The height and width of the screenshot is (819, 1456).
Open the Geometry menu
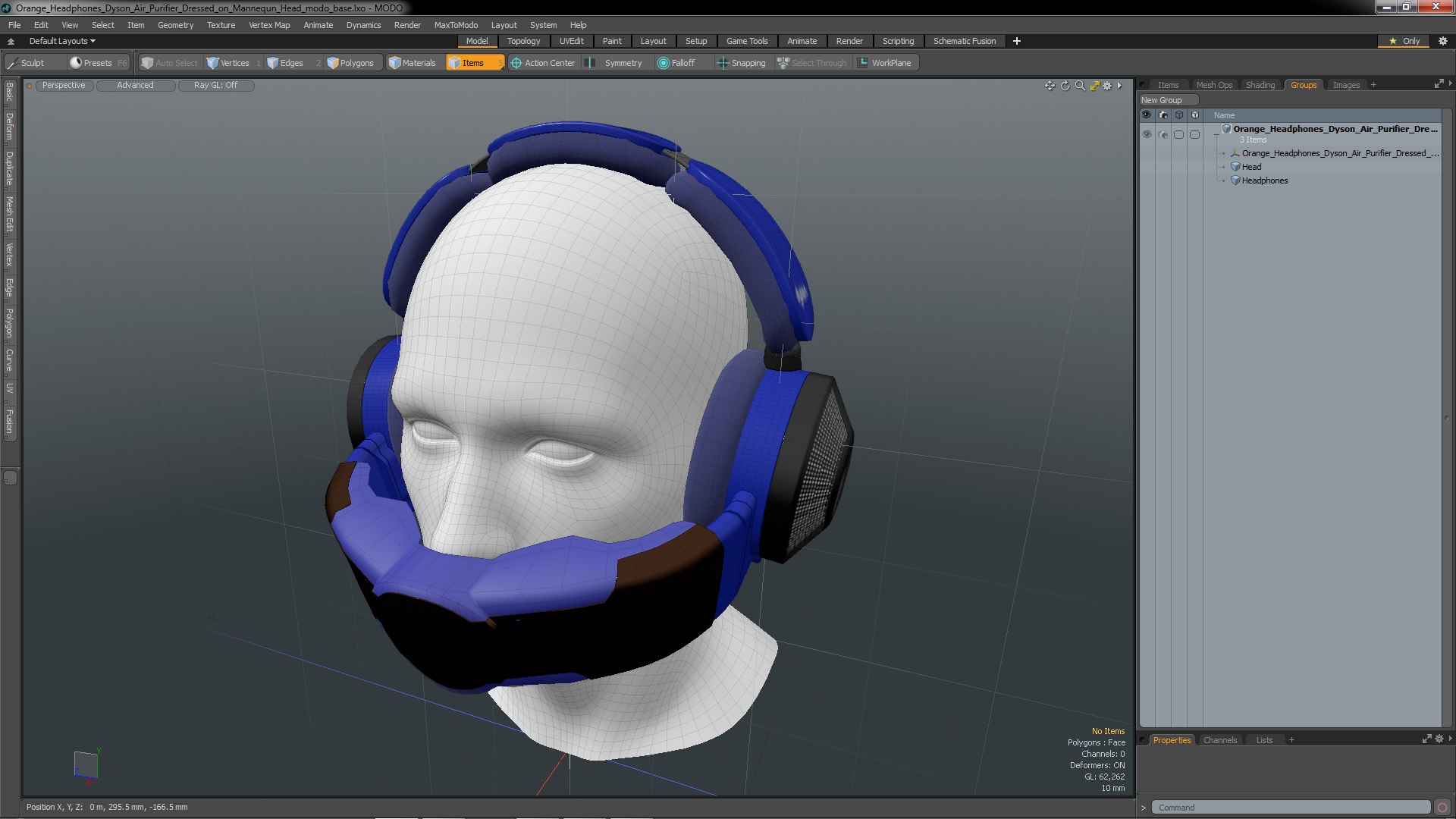(175, 25)
